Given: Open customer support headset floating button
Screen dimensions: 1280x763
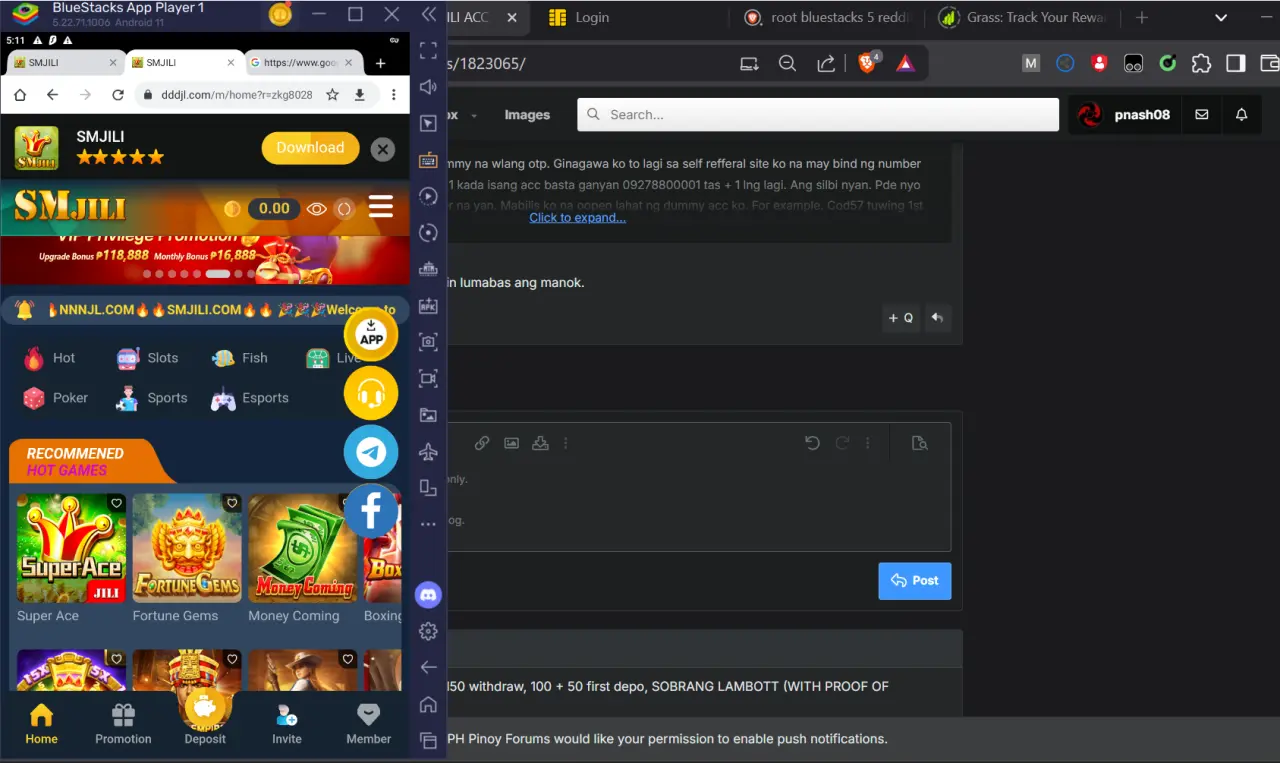Looking at the screenshot, I should tap(371, 394).
